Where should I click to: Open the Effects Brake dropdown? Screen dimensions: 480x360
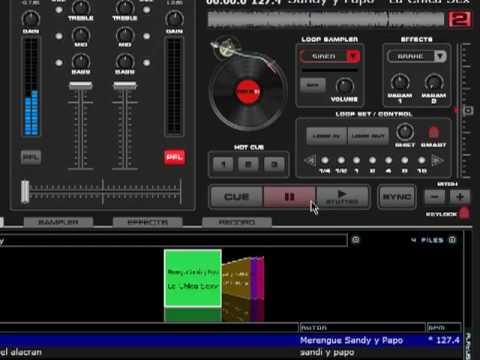coord(440,56)
